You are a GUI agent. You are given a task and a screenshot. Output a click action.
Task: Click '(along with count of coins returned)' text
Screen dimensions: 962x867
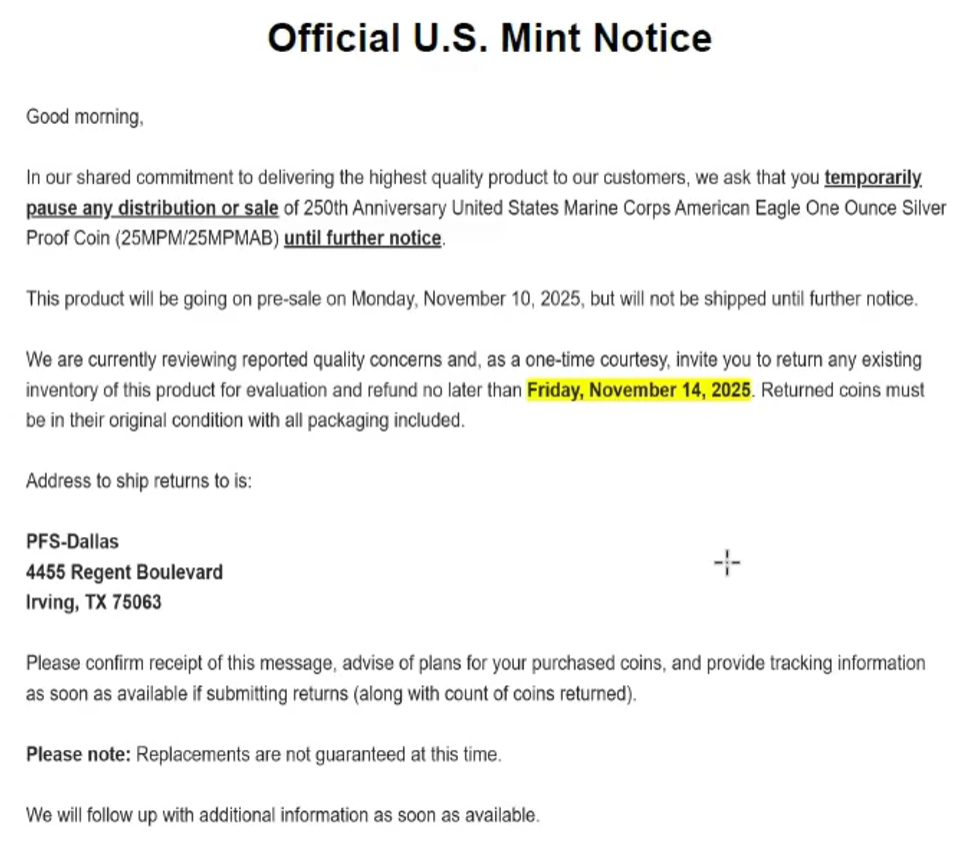[x=494, y=694]
